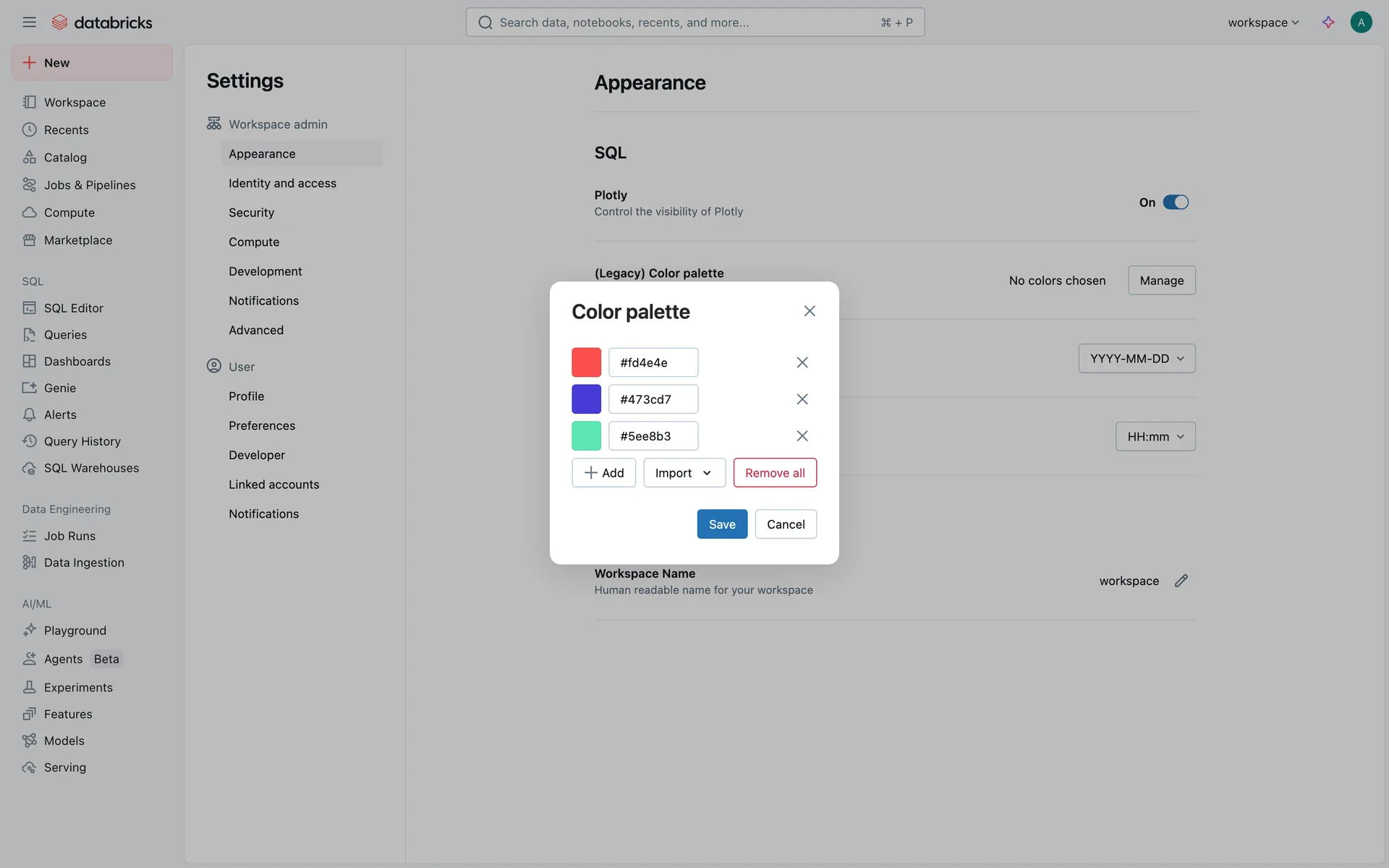Open the Preferences settings page
This screenshot has height=868, width=1389.
(x=262, y=426)
